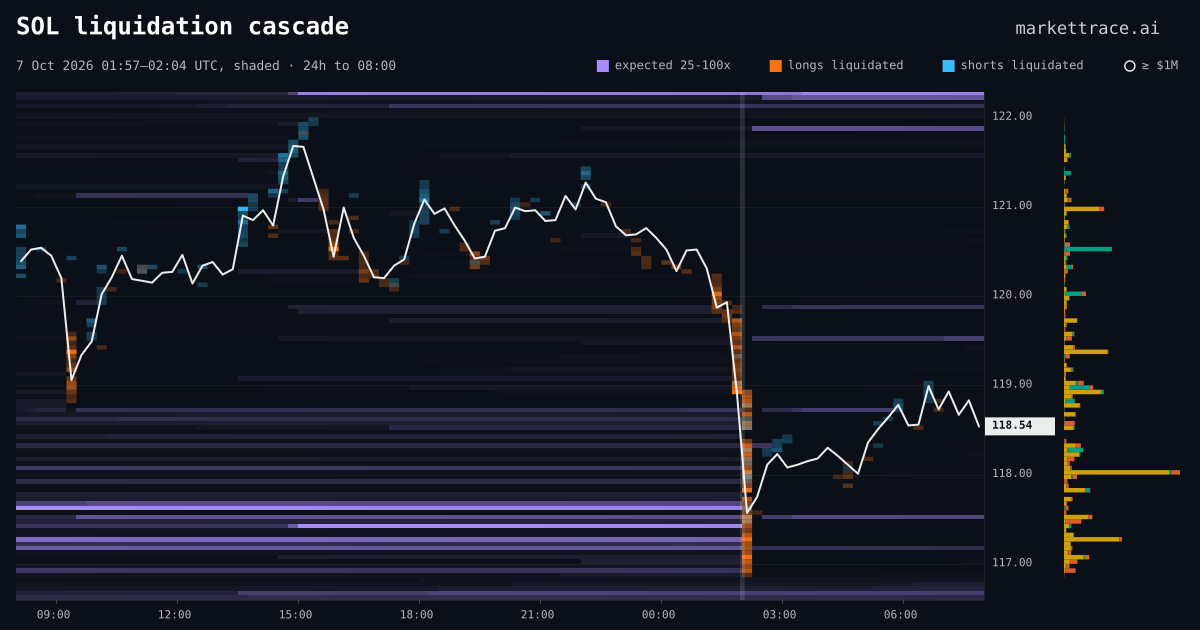This screenshot has height=630, width=1200.
Task: Click the chart subtitle with the UTC date range
Action: (206, 66)
